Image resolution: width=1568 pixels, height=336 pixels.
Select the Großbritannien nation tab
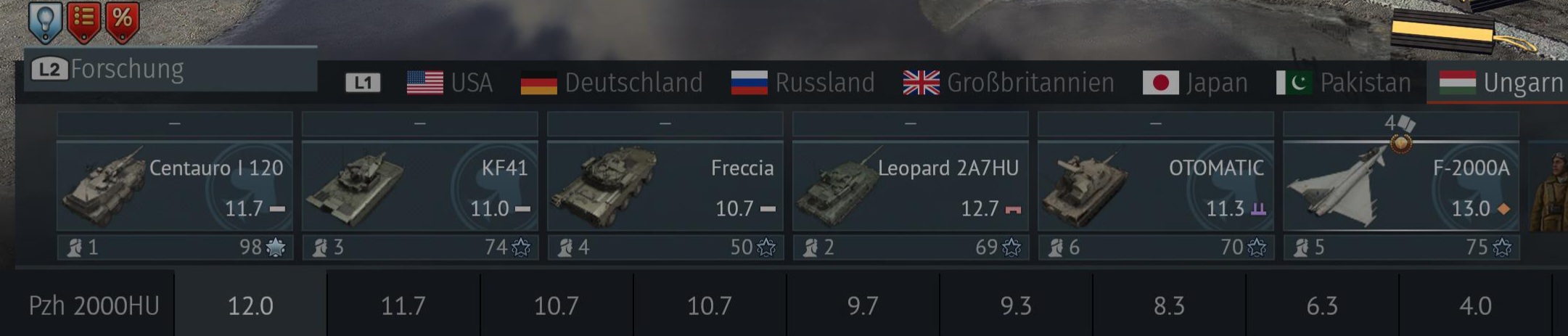1009,83
